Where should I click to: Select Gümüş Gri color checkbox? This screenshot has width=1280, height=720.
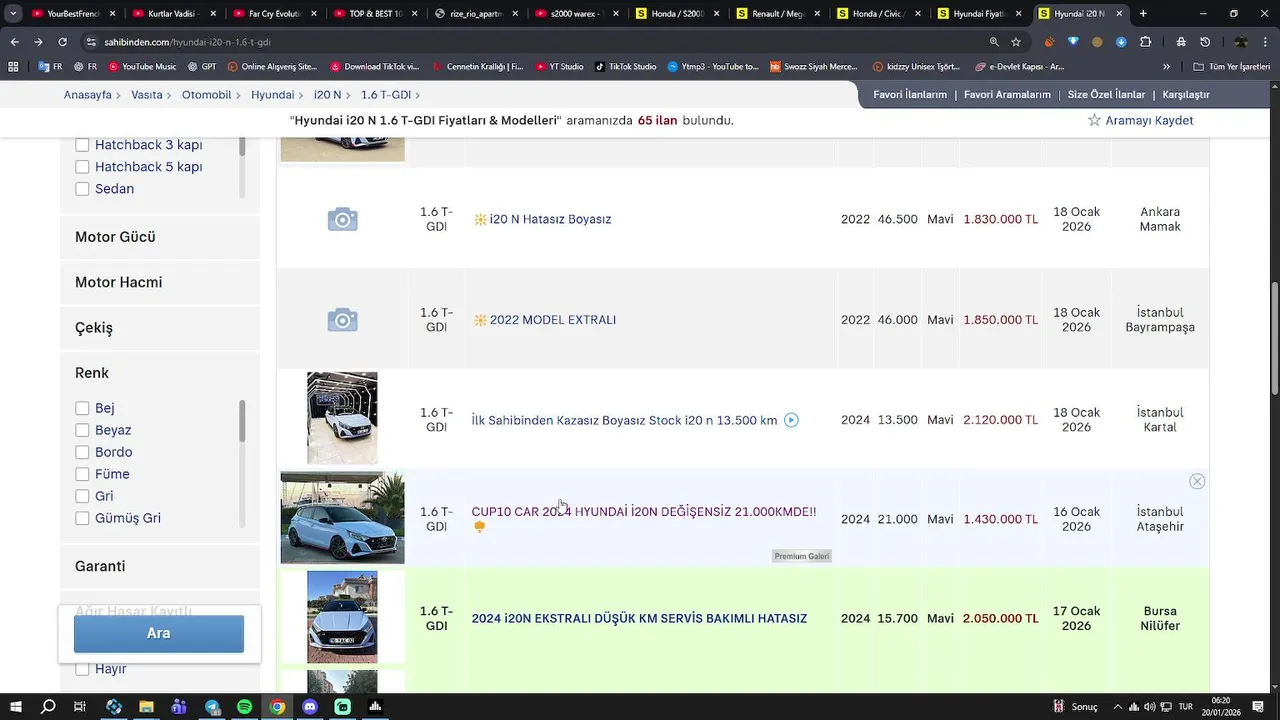point(82,518)
